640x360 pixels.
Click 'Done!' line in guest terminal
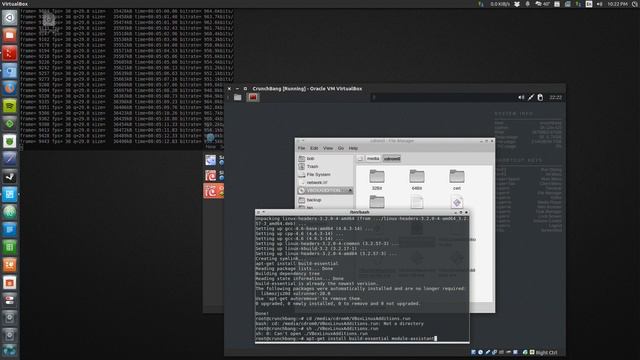click(x=262, y=313)
